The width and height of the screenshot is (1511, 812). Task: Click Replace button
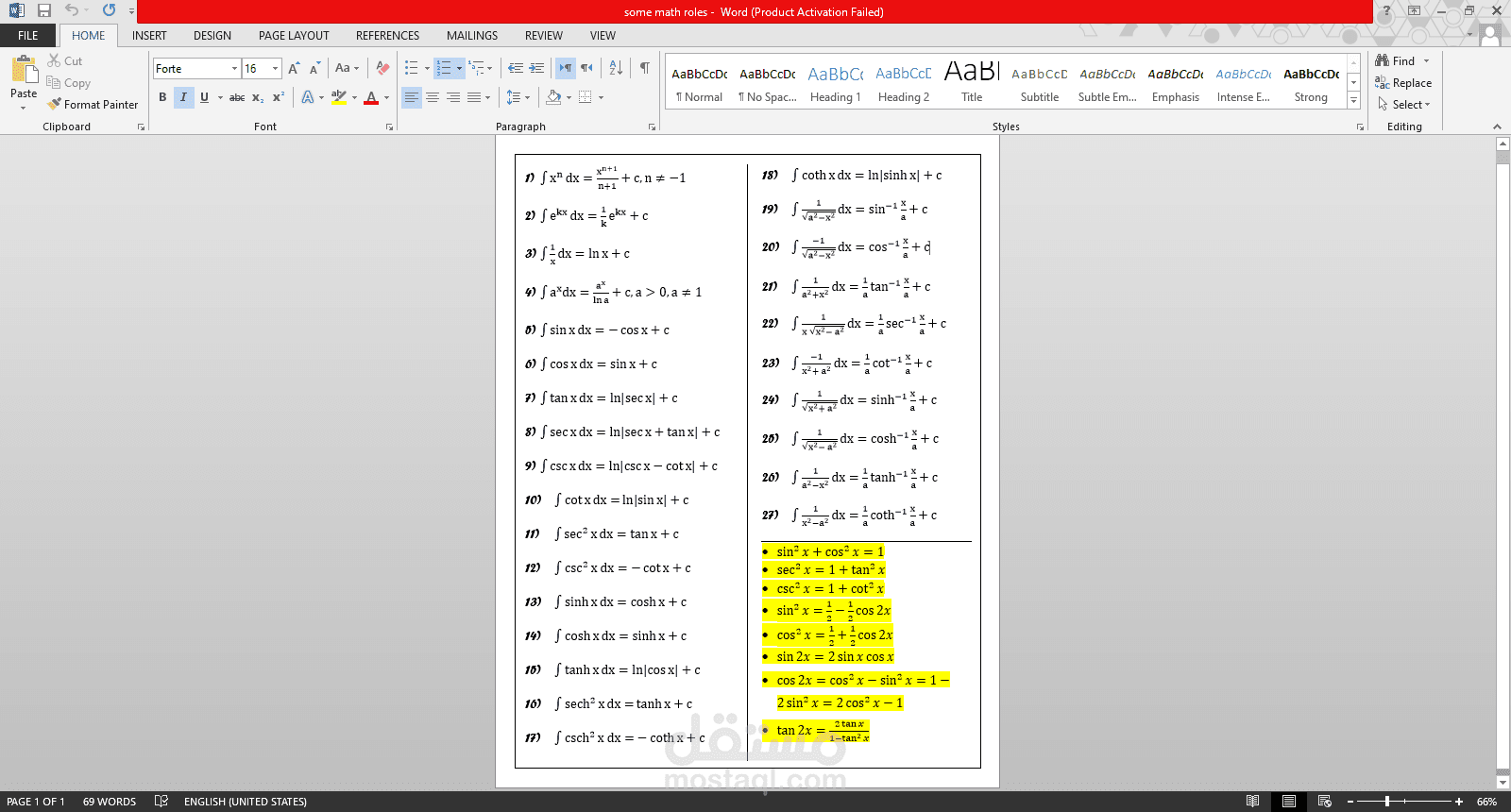[1403, 83]
